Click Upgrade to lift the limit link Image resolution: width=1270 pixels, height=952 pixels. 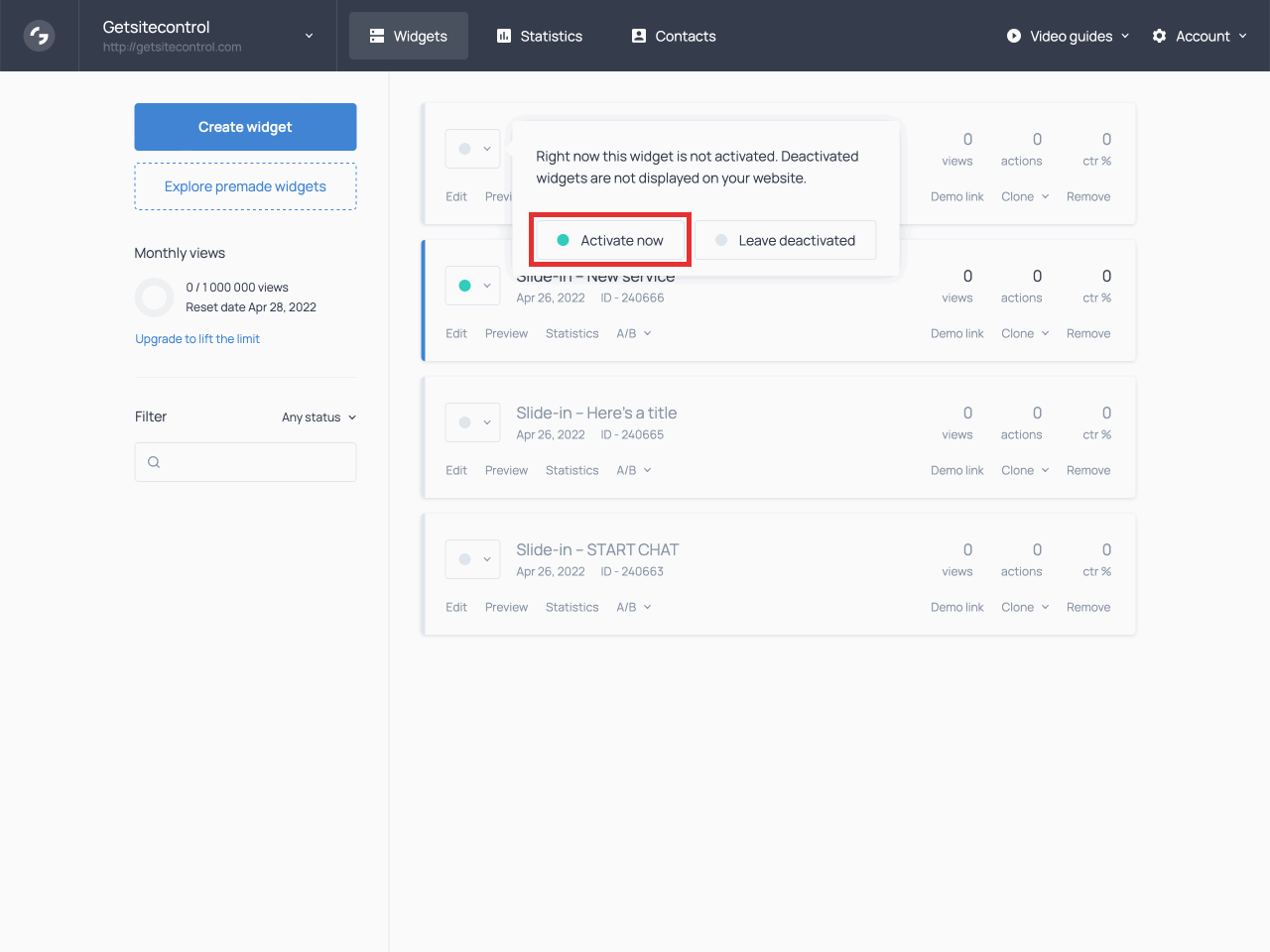pos(197,339)
